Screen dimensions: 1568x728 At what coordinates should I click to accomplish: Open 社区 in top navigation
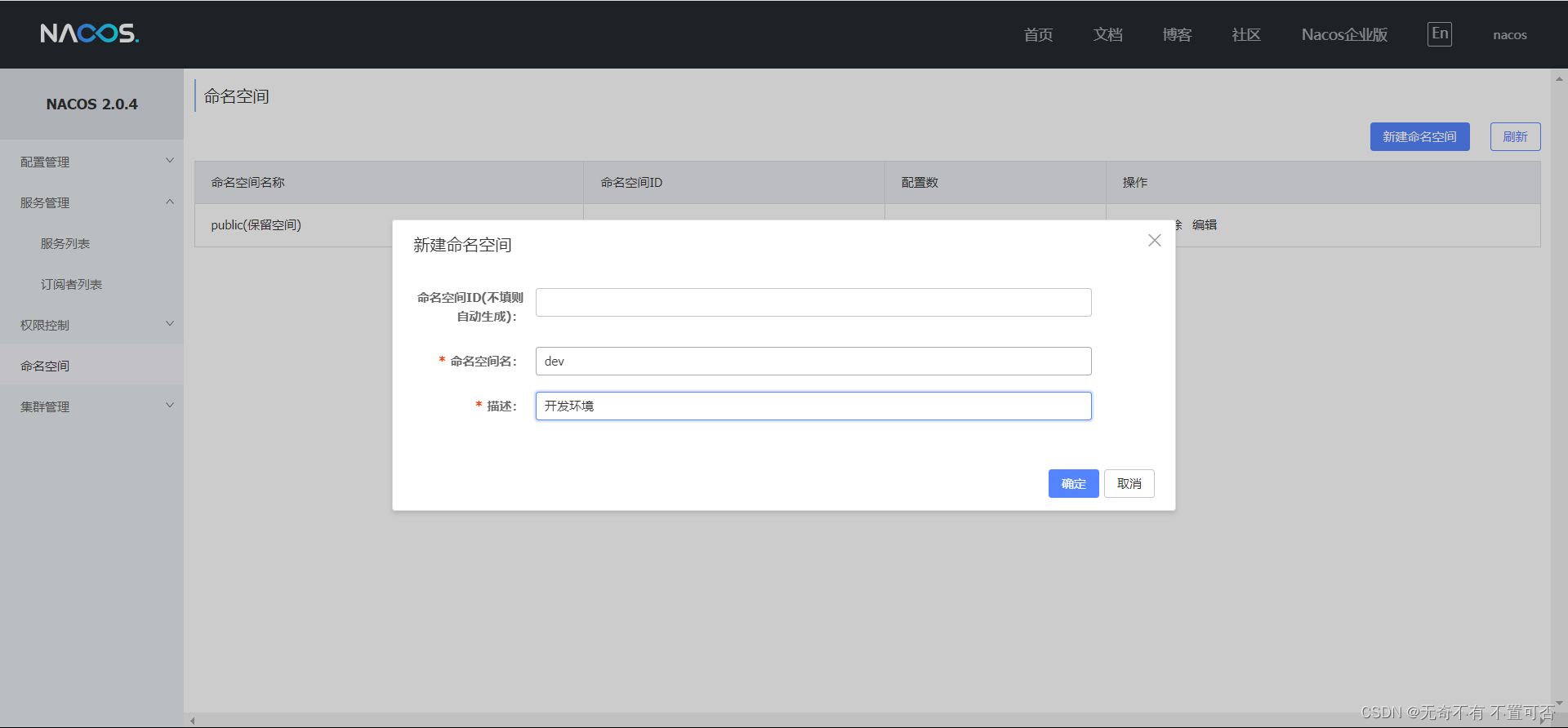click(x=1246, y=34)
